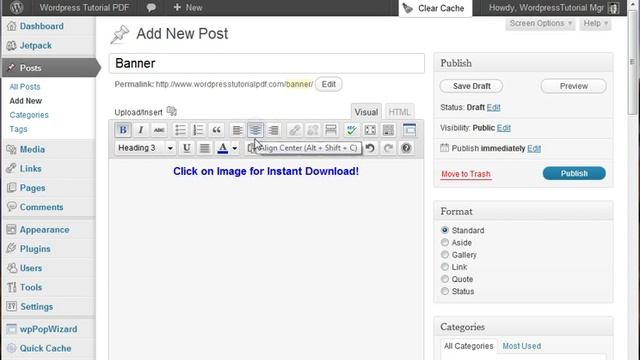640x360 pixels.
Task: Edit the permalink slug
Action: 329,84
